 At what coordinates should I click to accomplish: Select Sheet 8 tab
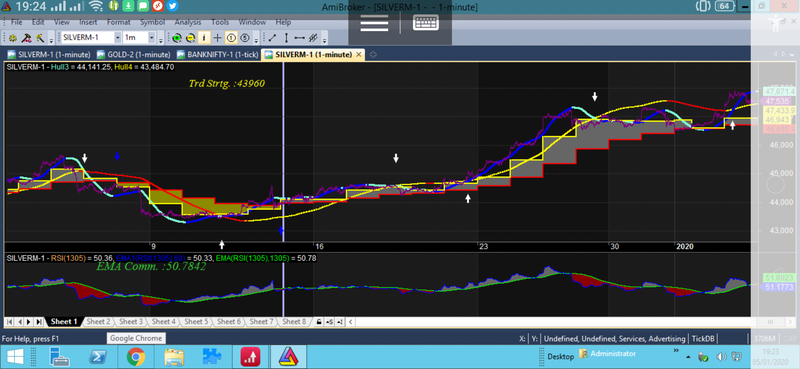click(294, 322)
